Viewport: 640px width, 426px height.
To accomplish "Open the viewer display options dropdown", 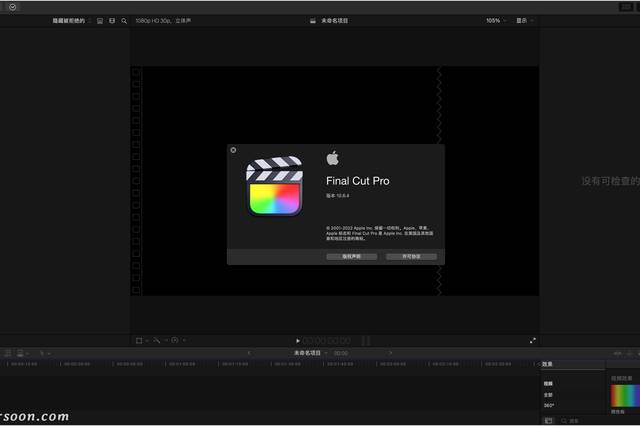I will (x=524, y=20).
